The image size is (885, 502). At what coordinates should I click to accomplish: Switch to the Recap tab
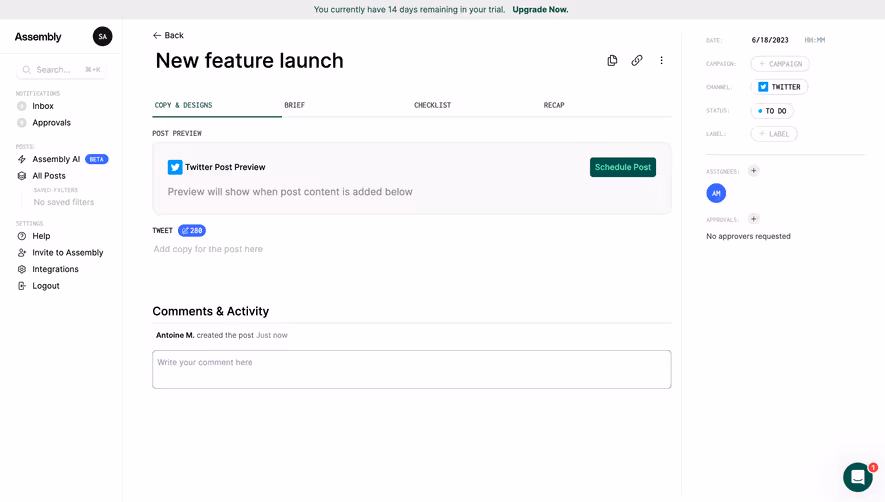554,105
